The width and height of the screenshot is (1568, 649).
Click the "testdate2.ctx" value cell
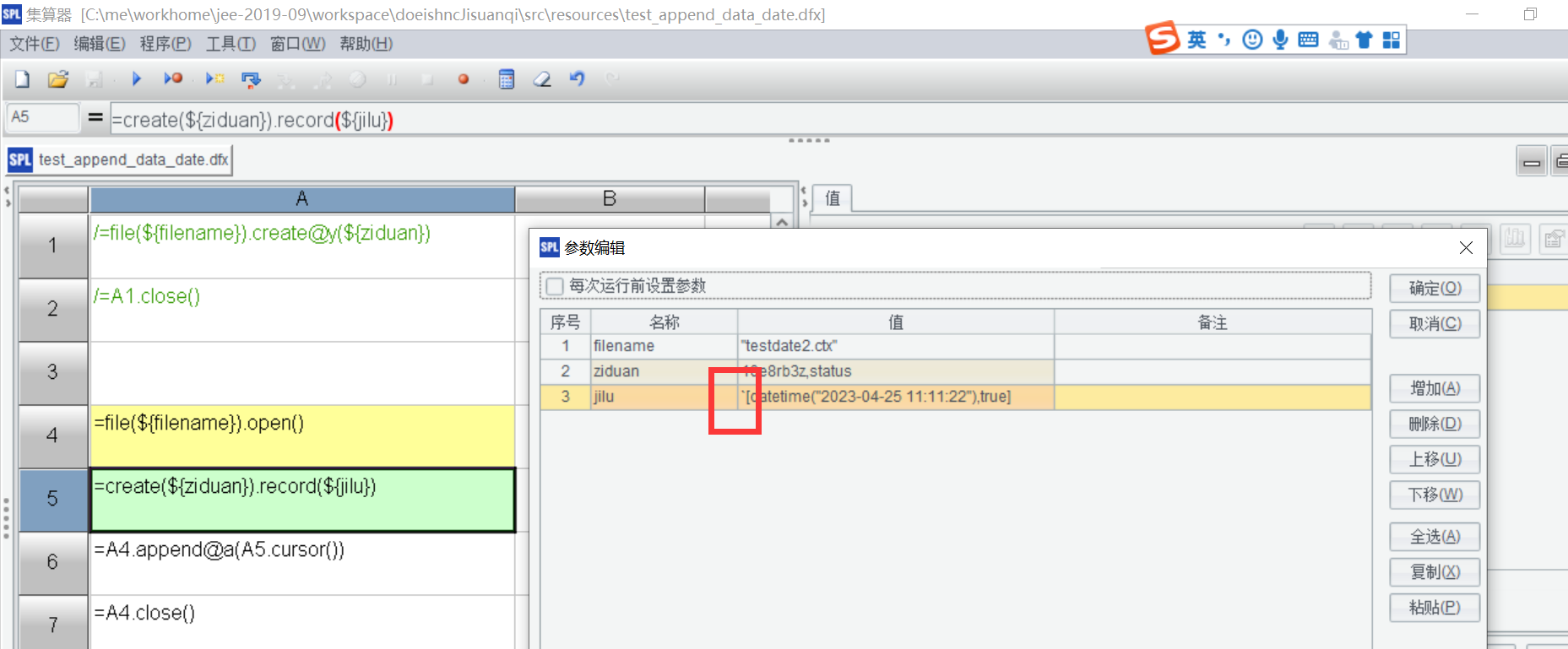point(896,346)
